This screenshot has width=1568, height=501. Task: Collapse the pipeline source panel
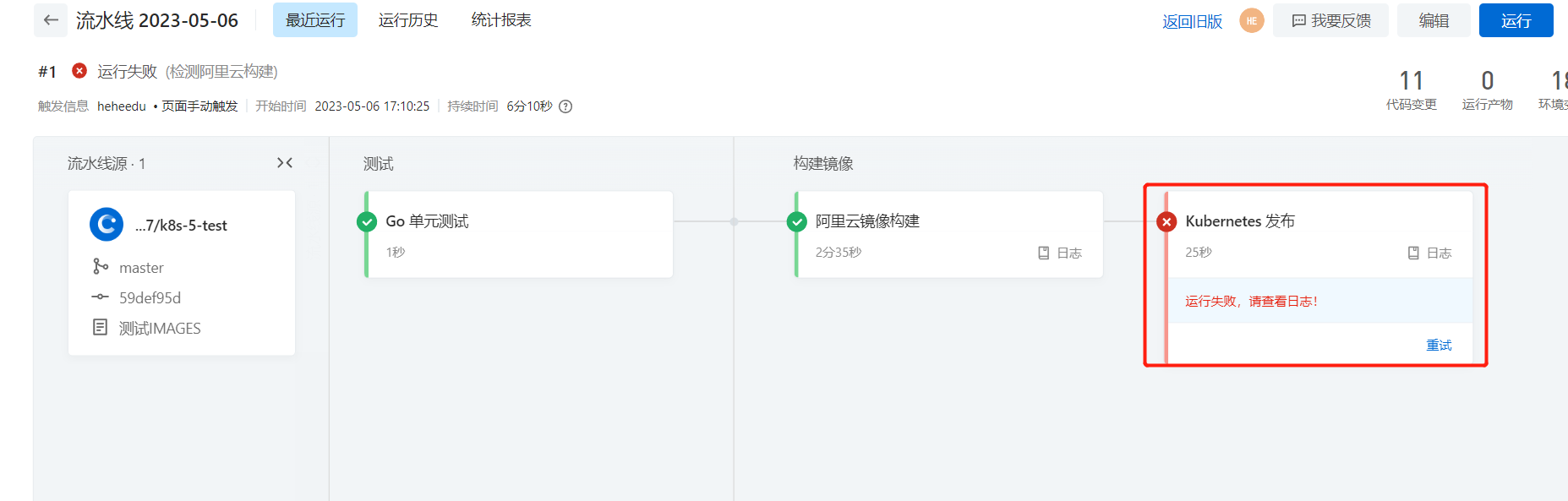coord(285,163)
